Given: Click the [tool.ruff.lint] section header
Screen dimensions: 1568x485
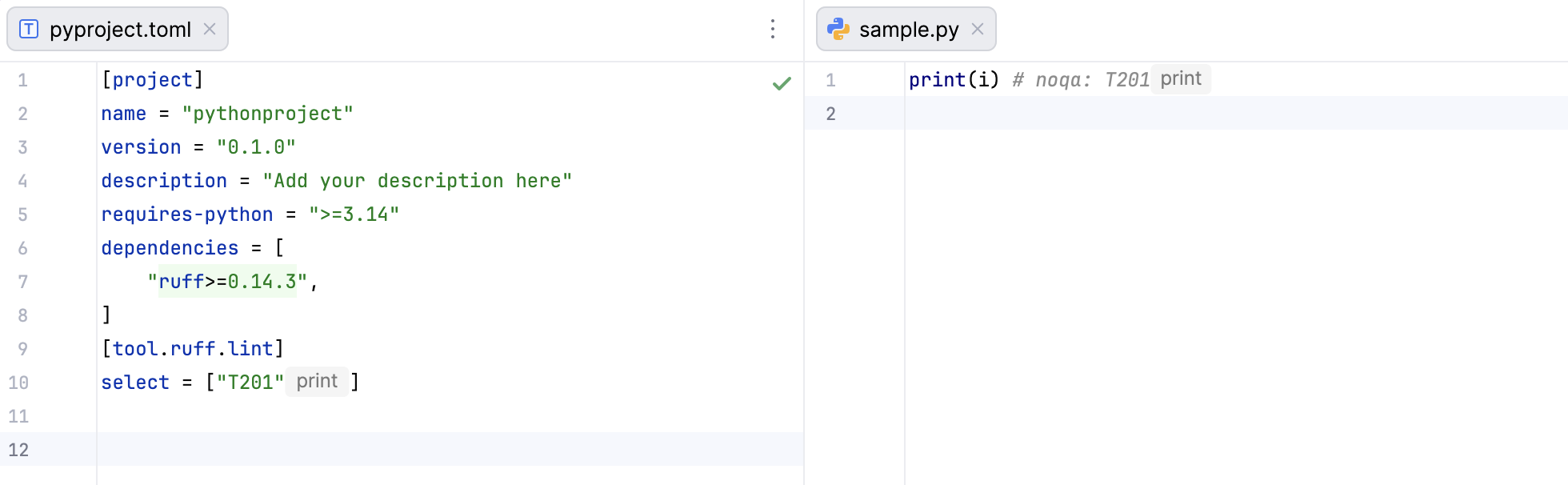Looking at the screenshot, I should [x=192, y=349].
